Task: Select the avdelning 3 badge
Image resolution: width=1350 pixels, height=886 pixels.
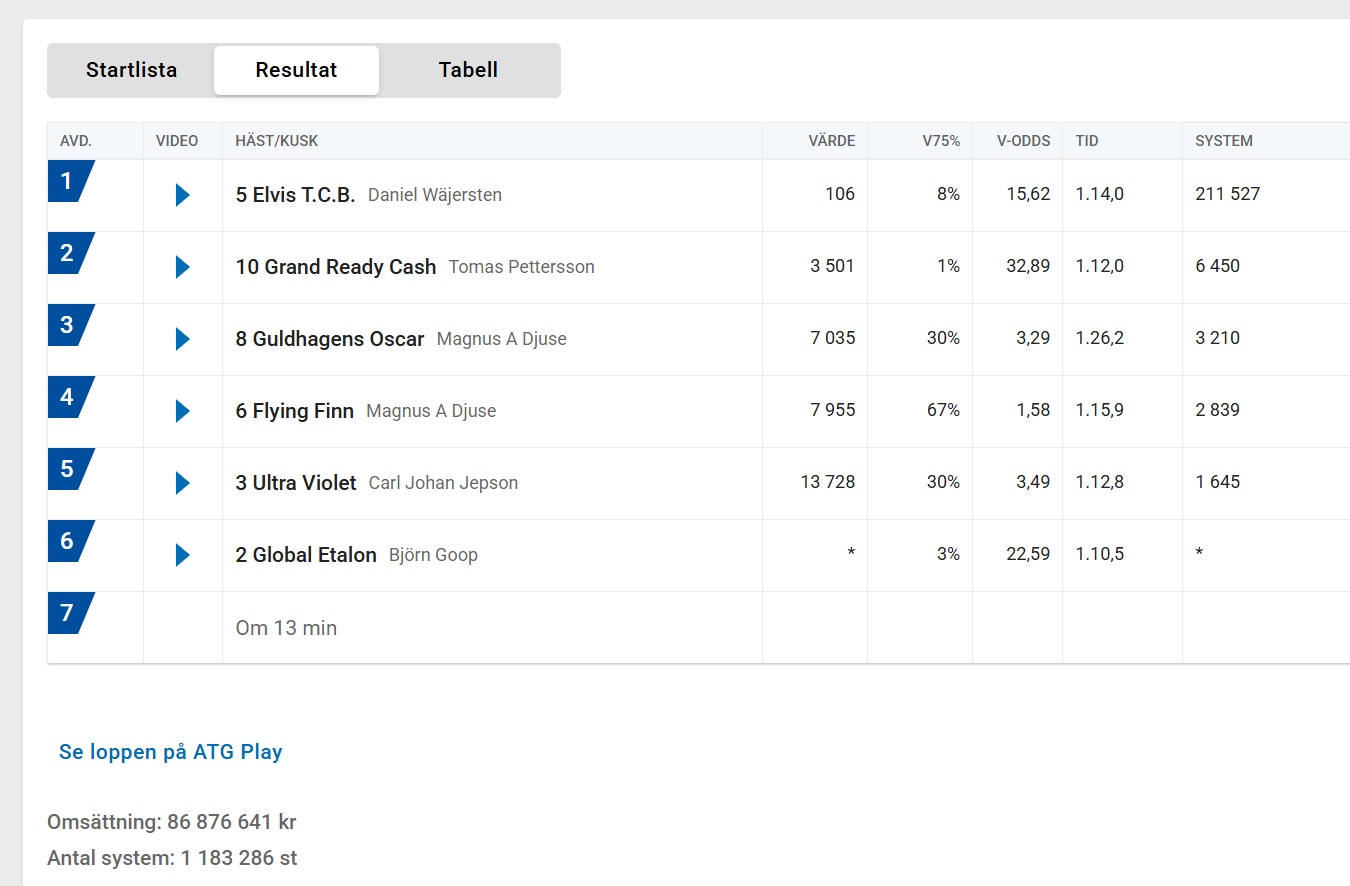Action: coord(70,325)
